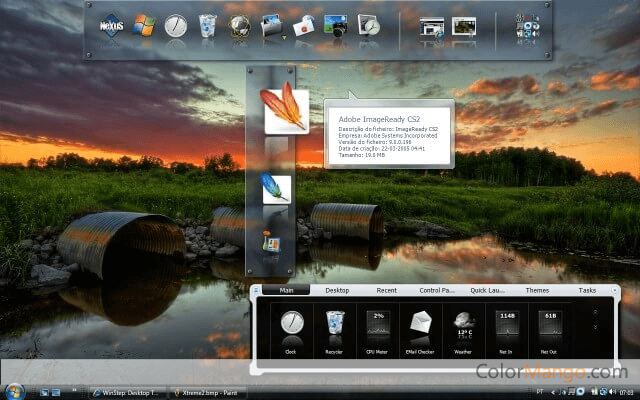Viewport: 640px width, 400px height.
Task: Click the clock icon in the top dock
Action: click(176, 26)
